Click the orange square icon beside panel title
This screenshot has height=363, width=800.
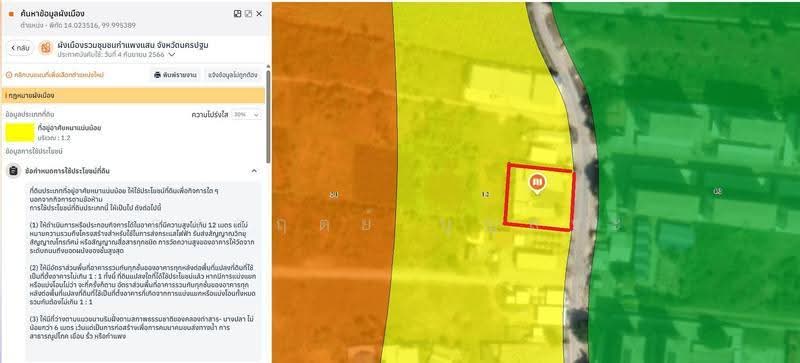click(11, 14)
